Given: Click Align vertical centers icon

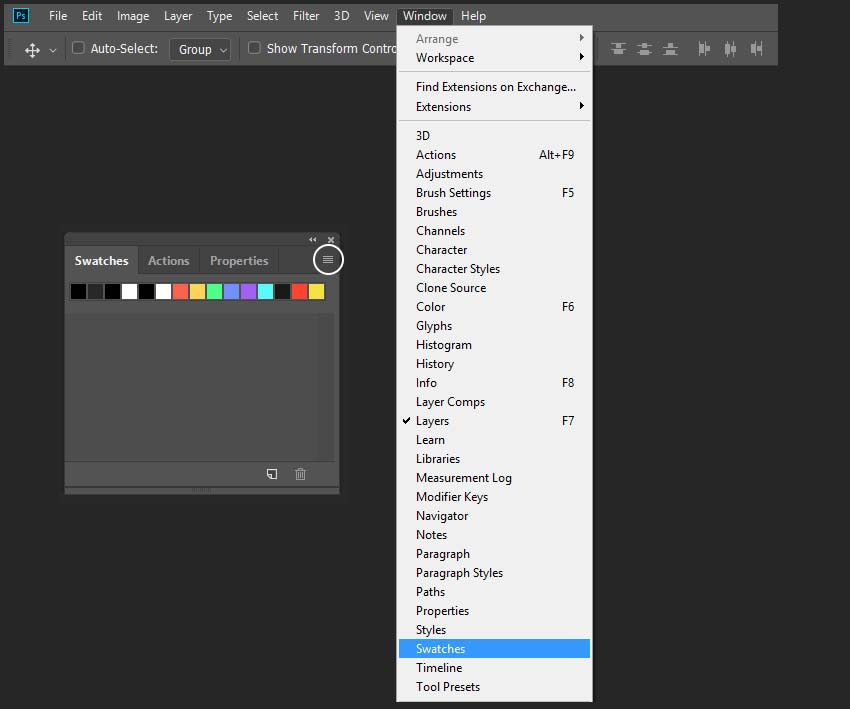Looking at the screenshot, I should pyautogui.click(x=644, y=49).
